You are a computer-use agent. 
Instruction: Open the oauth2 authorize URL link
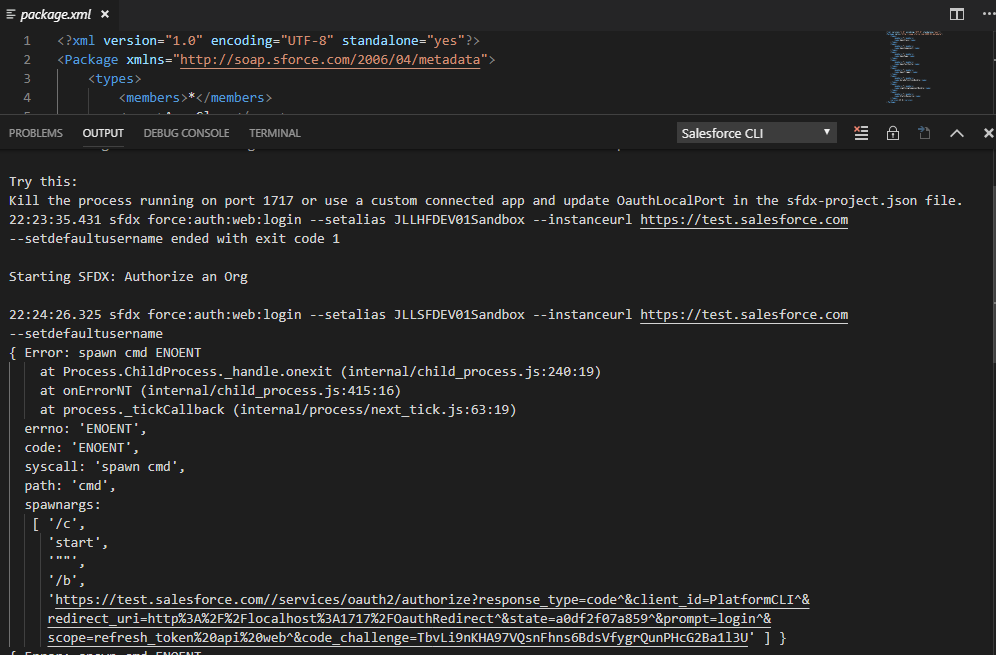tap(430, 600)
